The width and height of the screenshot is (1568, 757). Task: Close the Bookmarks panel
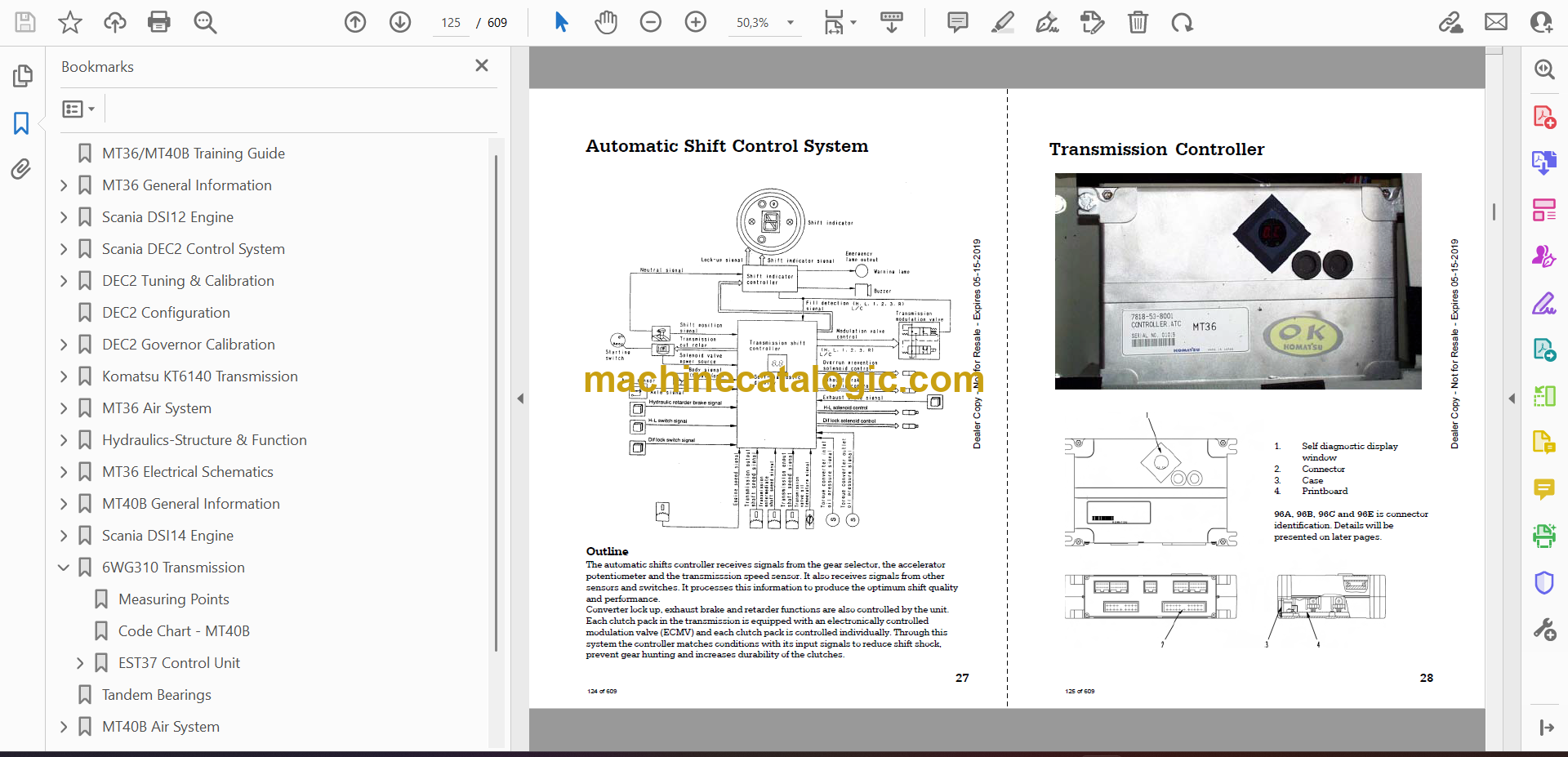point(482,65)
